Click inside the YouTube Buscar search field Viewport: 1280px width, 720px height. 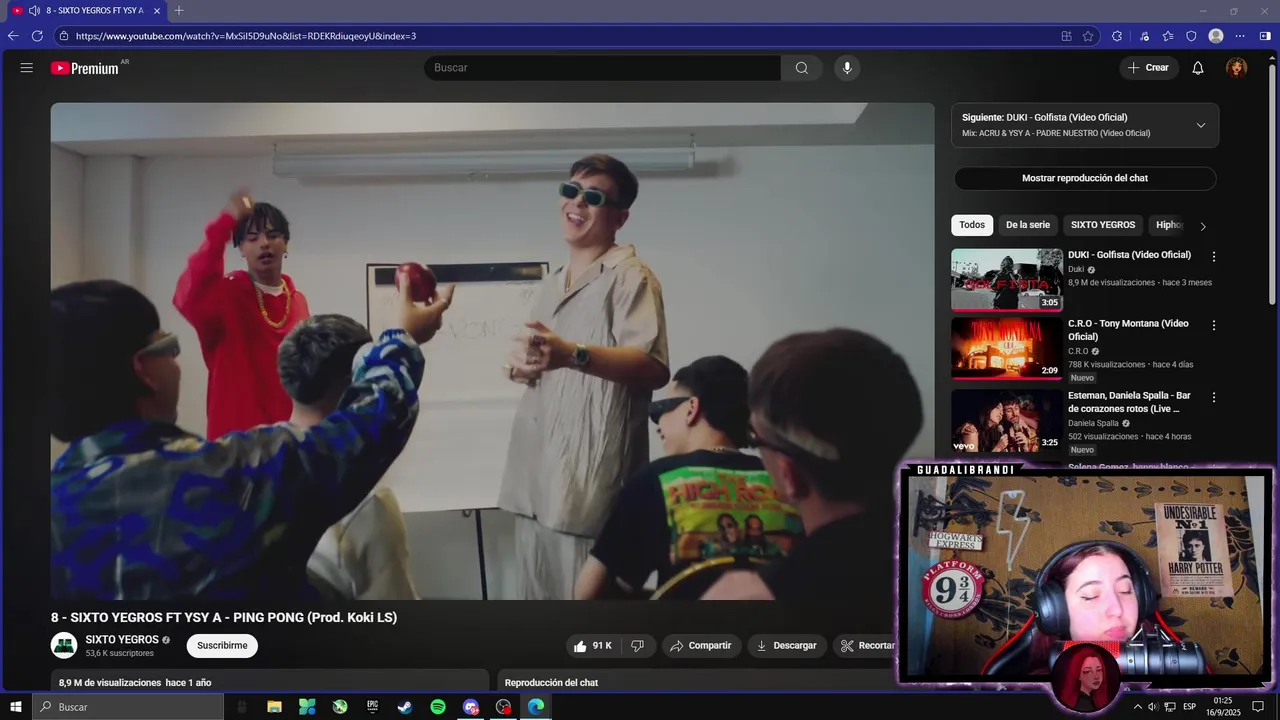coord(603,68)
